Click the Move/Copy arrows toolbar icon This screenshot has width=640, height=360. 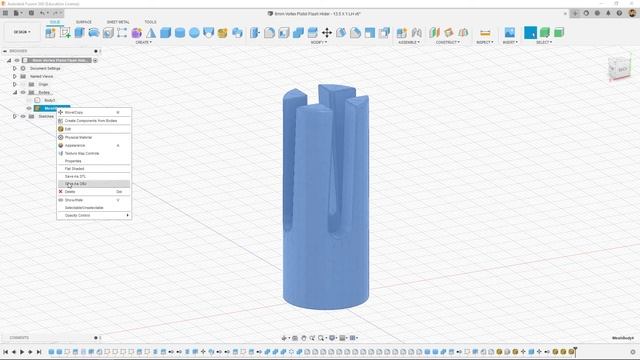coord(327,33)
